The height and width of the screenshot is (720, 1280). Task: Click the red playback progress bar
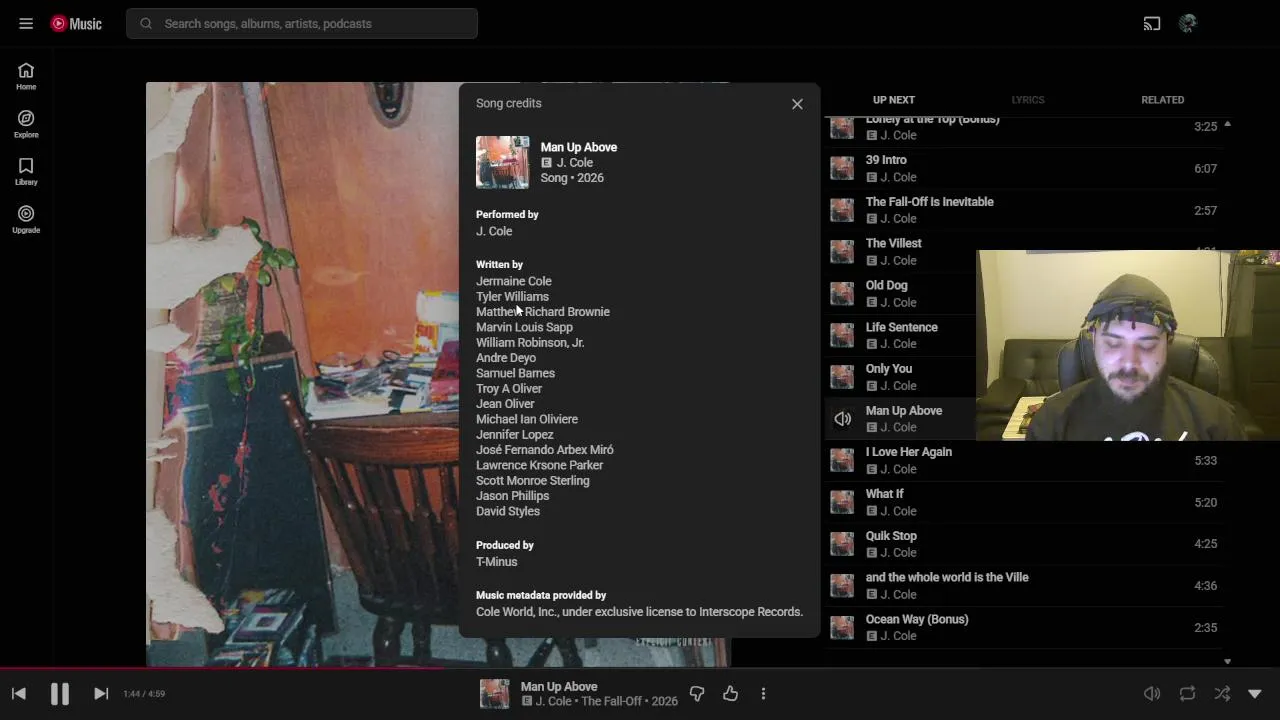[222, 669]
